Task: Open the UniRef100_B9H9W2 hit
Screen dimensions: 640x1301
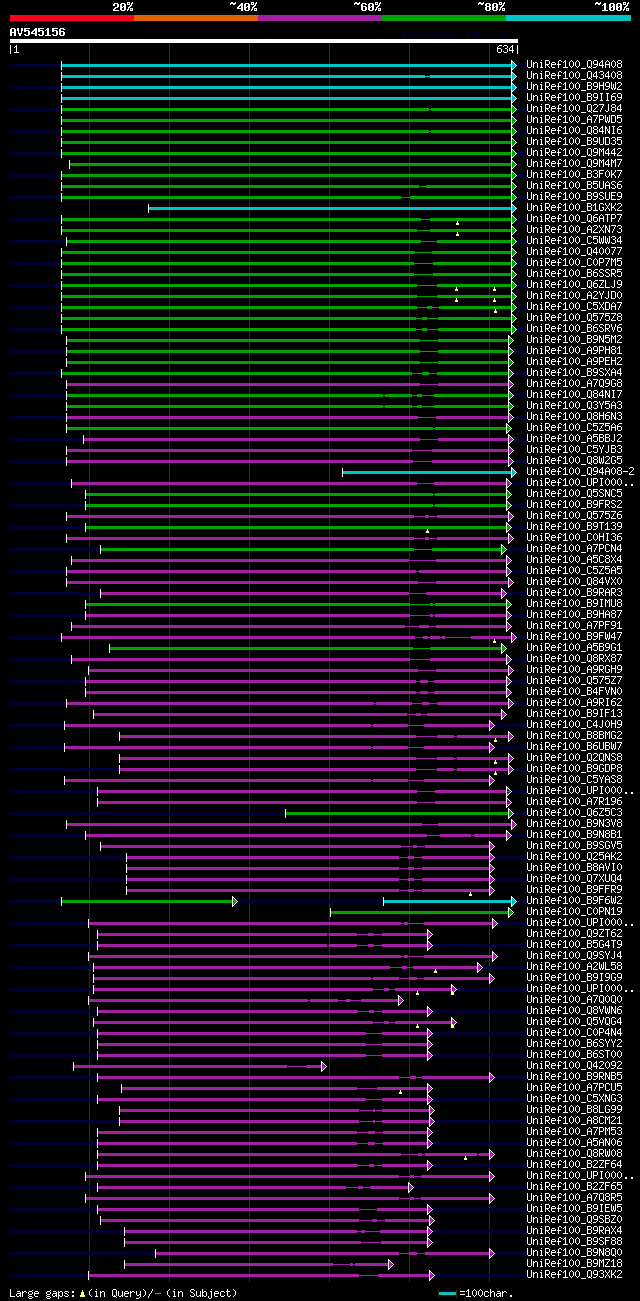Action: [574, 86]
